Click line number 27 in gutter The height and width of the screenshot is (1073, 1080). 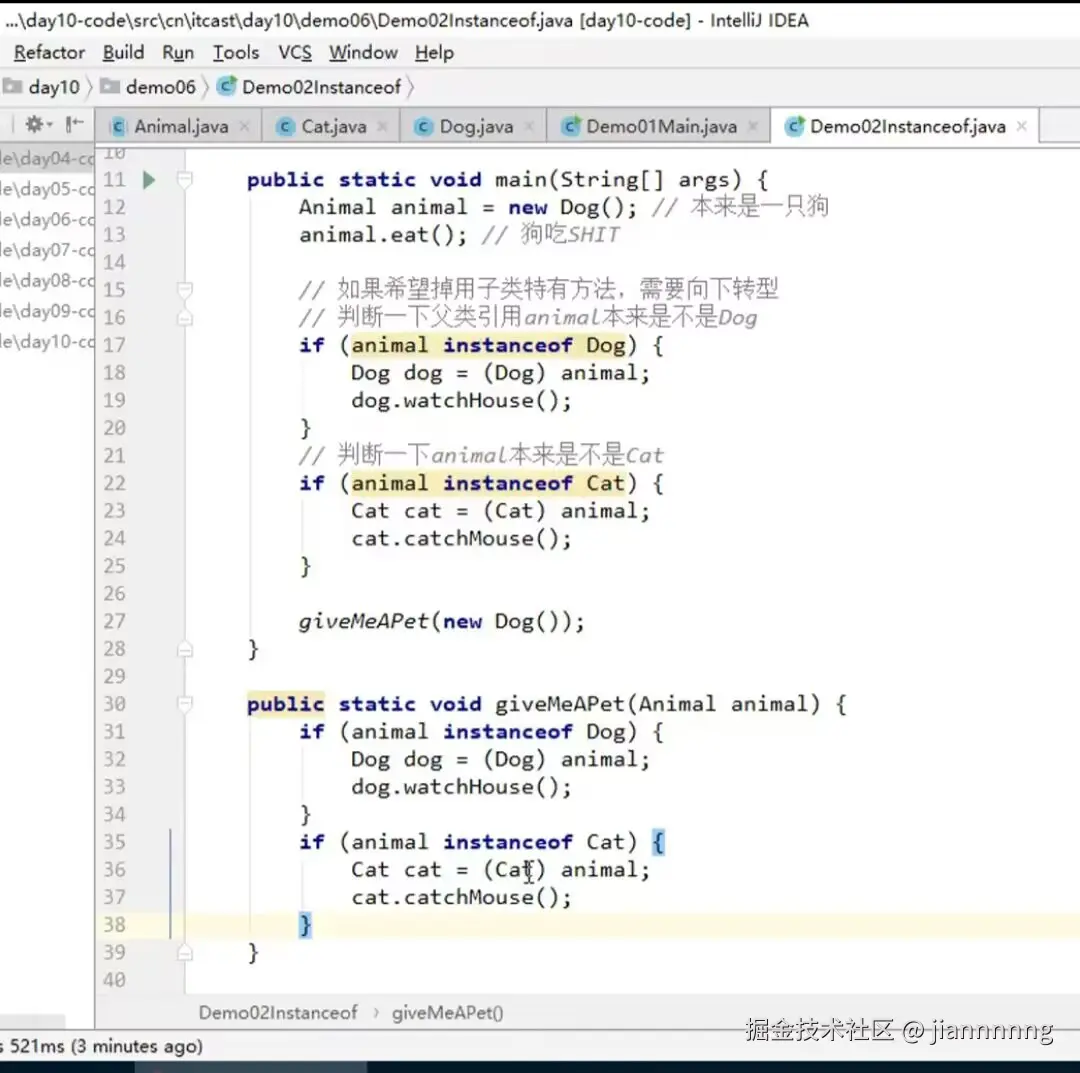pos(114,621)
